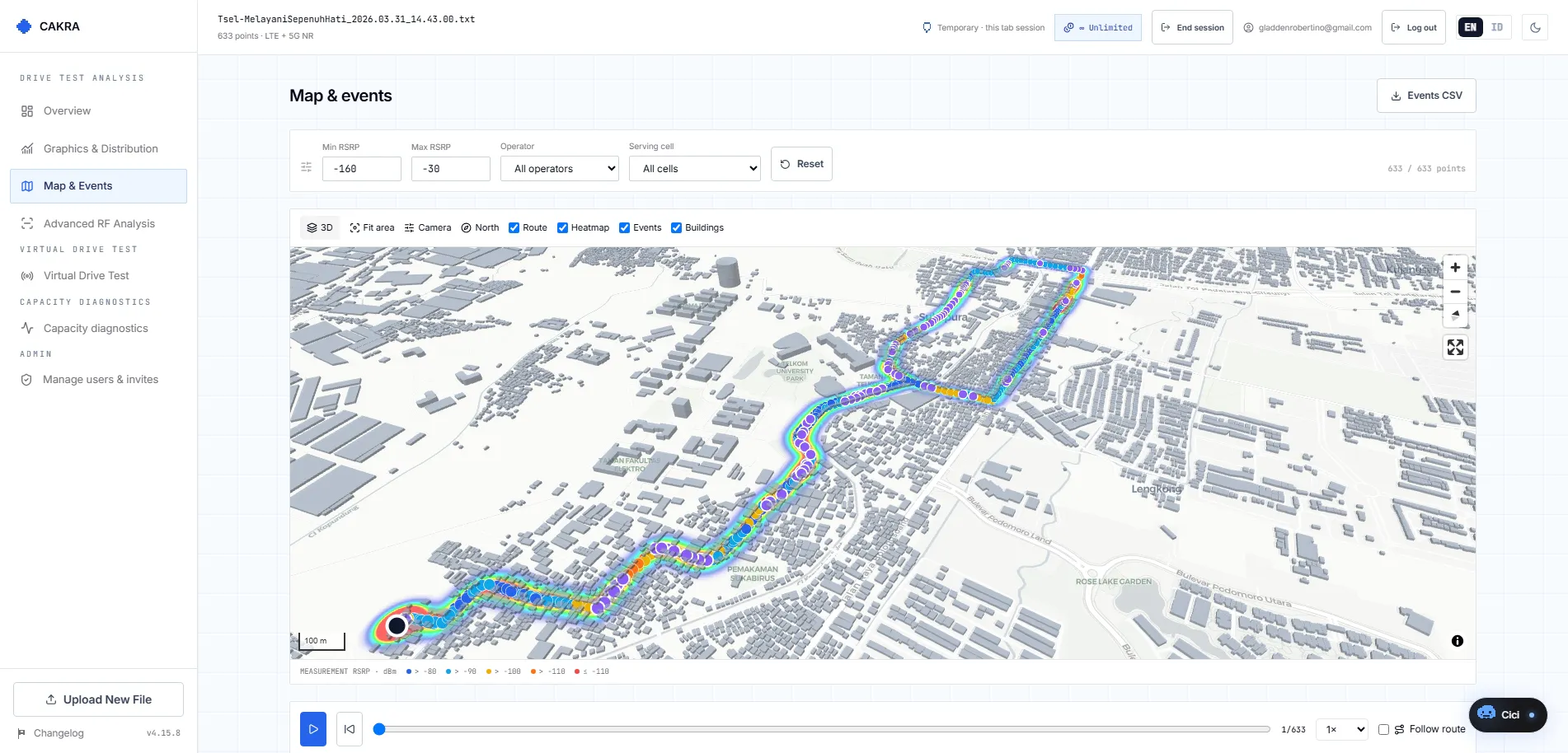
Task: Toggle dark mode moon icon
Action: click(x=1535, y=27)
